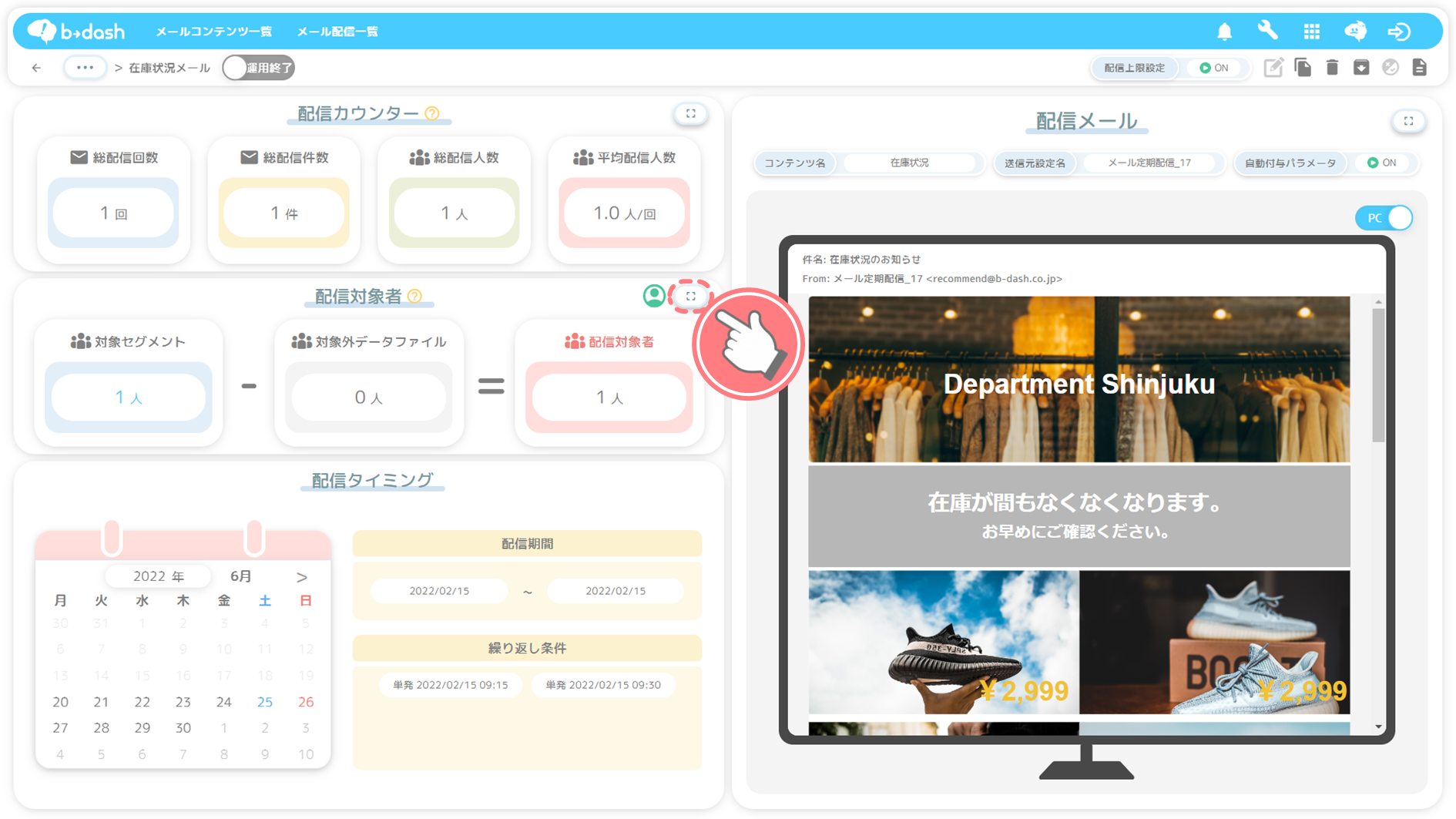Click the help icon beside 配信対象者

(x=414, y=296)
